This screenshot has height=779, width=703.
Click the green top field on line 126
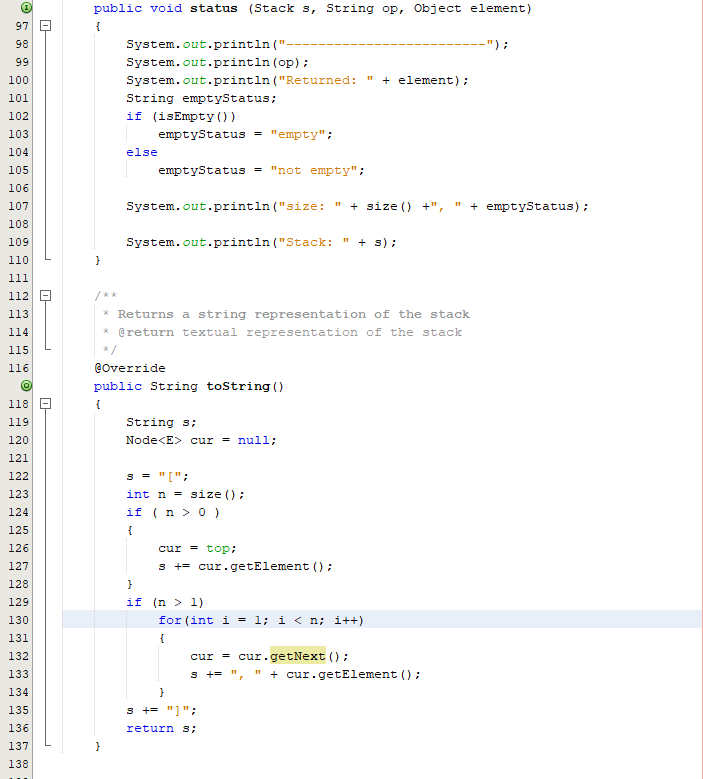(x=218, y=548)
